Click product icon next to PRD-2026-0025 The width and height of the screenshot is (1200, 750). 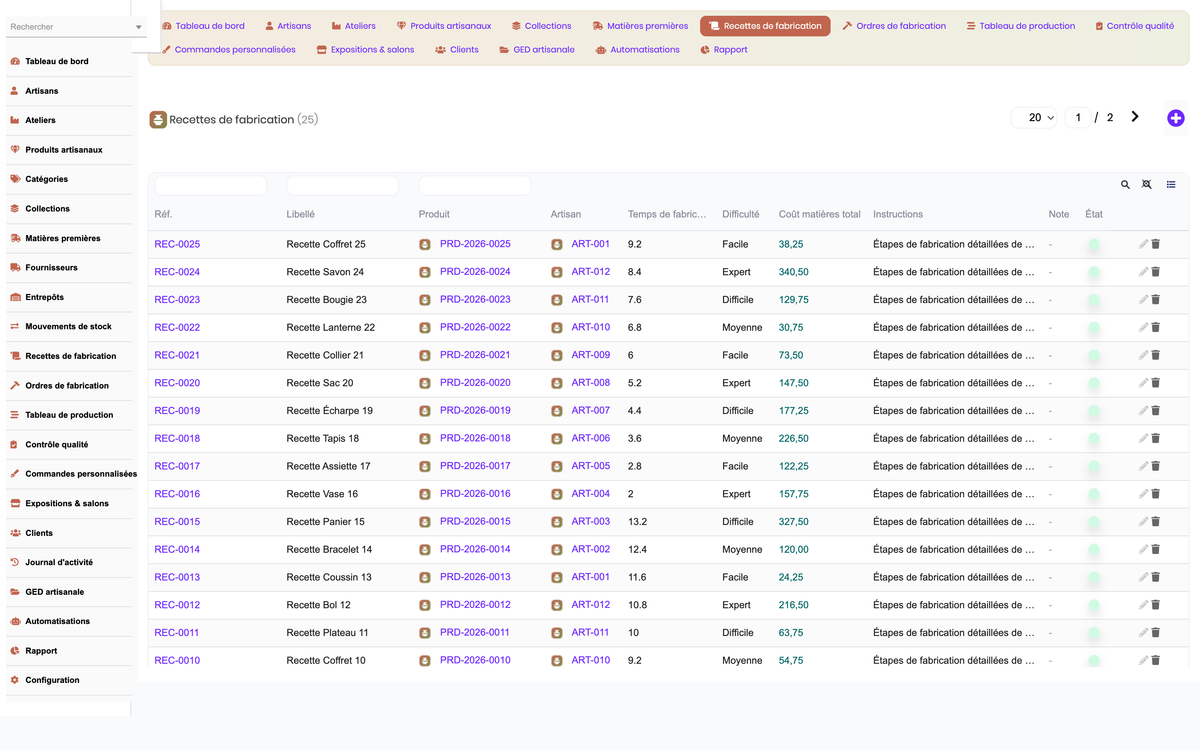coord(425,244)
